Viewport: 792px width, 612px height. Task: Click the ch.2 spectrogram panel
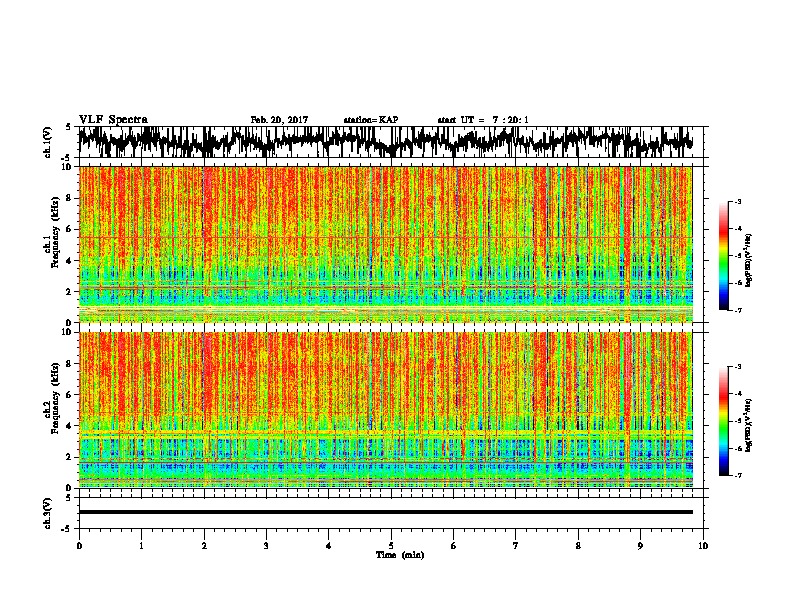tap(386, 410)
